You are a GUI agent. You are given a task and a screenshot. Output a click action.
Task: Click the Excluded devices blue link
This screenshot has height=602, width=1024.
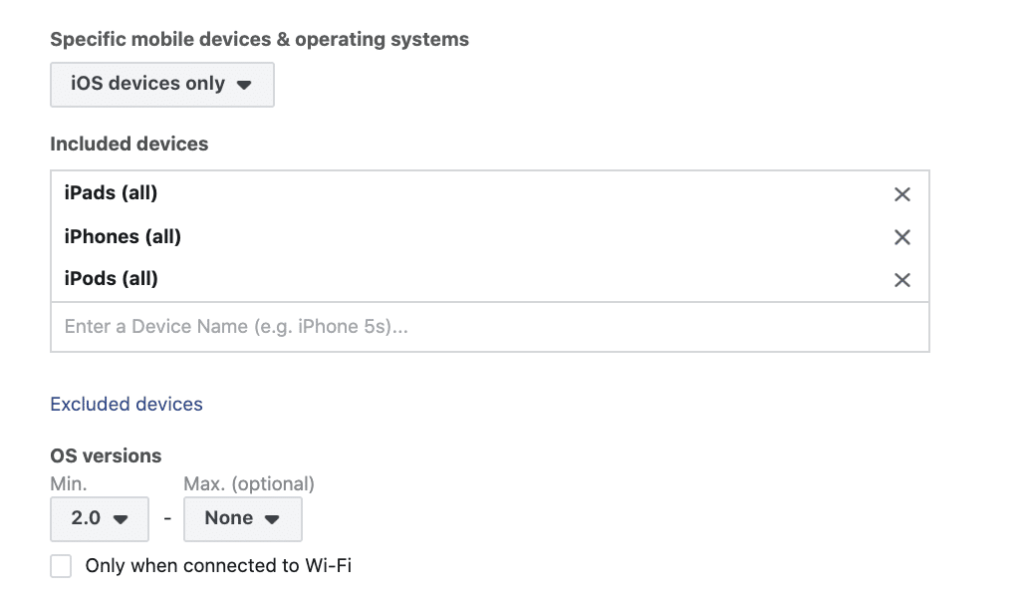[126, 404]
